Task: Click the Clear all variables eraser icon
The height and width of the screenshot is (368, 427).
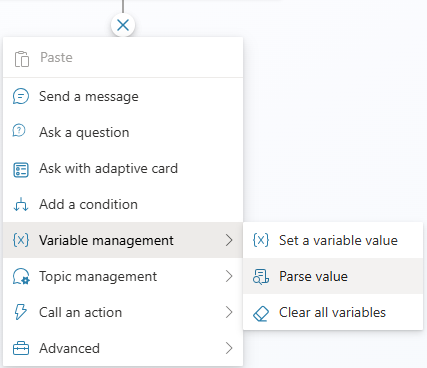Action: (x=261, y=313)
